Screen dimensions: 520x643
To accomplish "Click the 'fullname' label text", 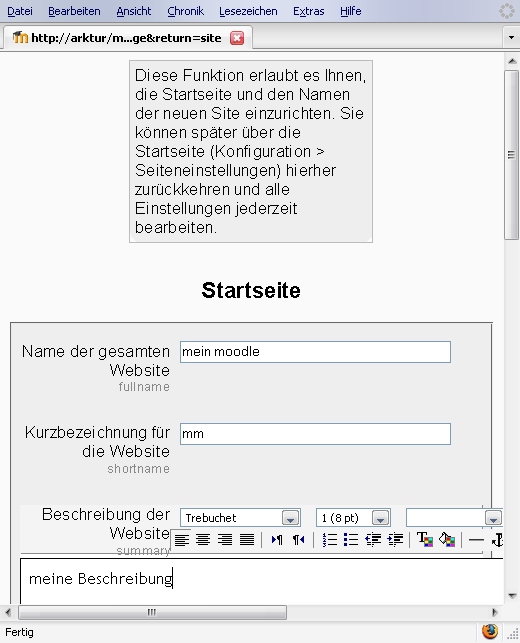I will tap(144, 387).
